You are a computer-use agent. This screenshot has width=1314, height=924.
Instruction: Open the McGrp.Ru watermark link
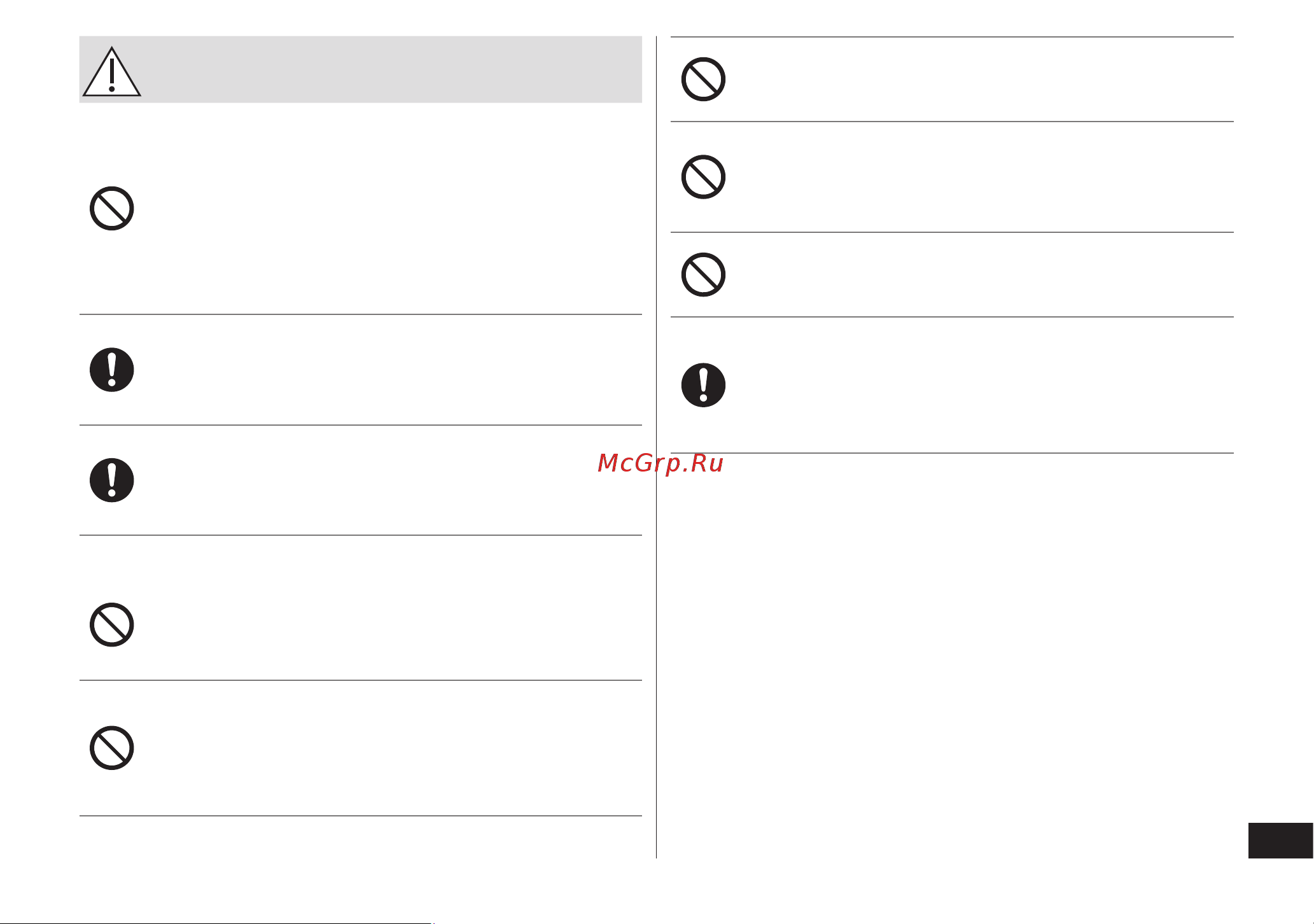(x=660, y=463)
